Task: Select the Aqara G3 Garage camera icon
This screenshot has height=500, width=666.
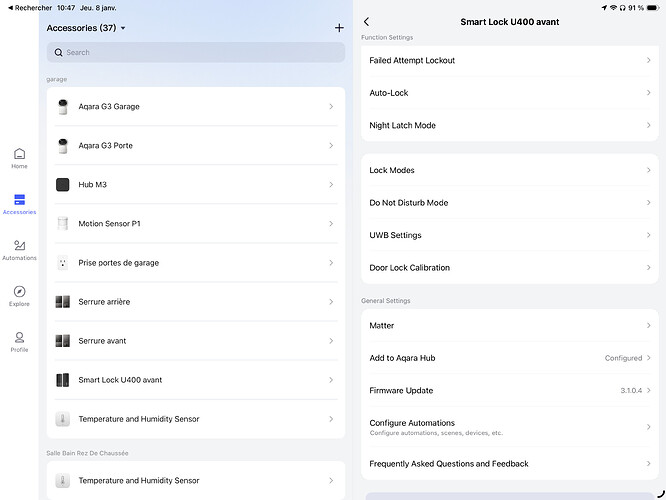Action: (63, 107)
